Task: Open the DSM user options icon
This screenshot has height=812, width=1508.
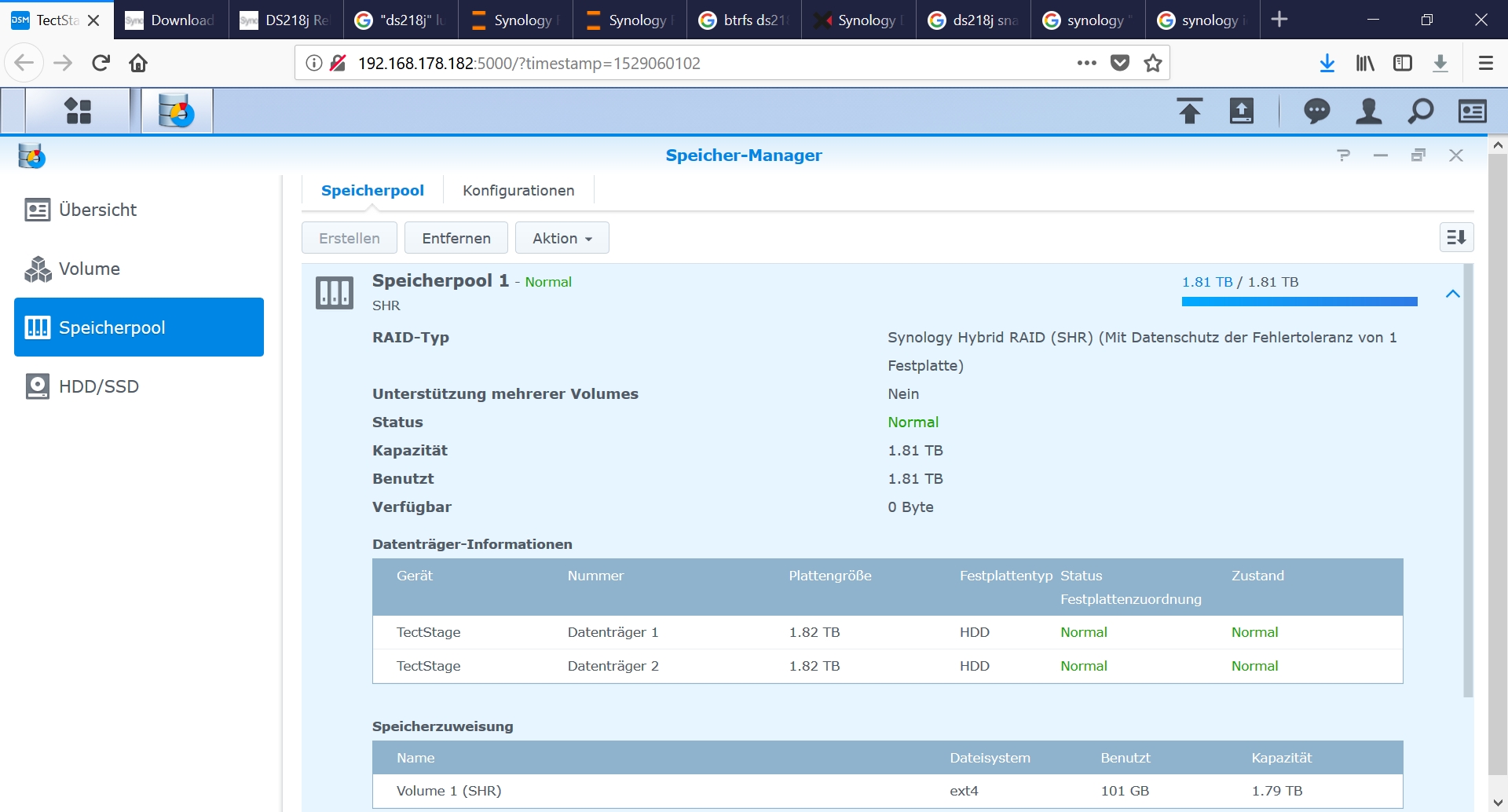Action: pos(1368,112)
